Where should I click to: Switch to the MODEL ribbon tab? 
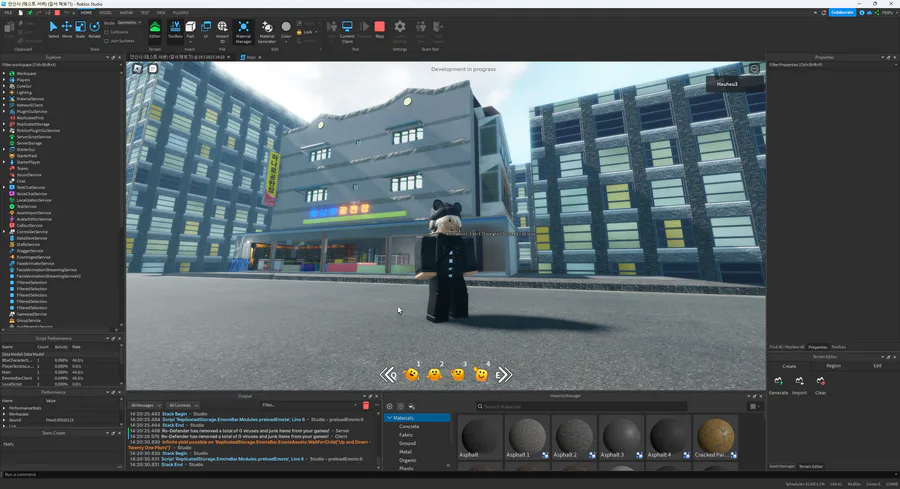(x=106, y=13)
